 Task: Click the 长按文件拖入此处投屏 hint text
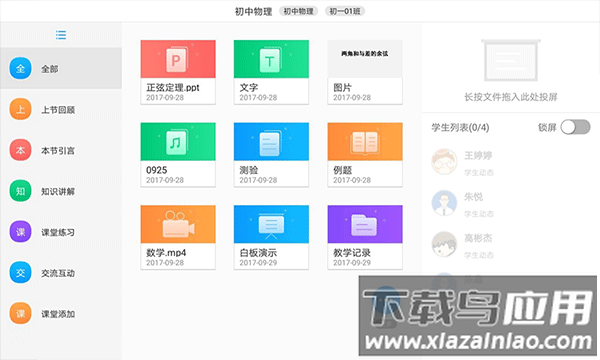(x=511, y=97)
